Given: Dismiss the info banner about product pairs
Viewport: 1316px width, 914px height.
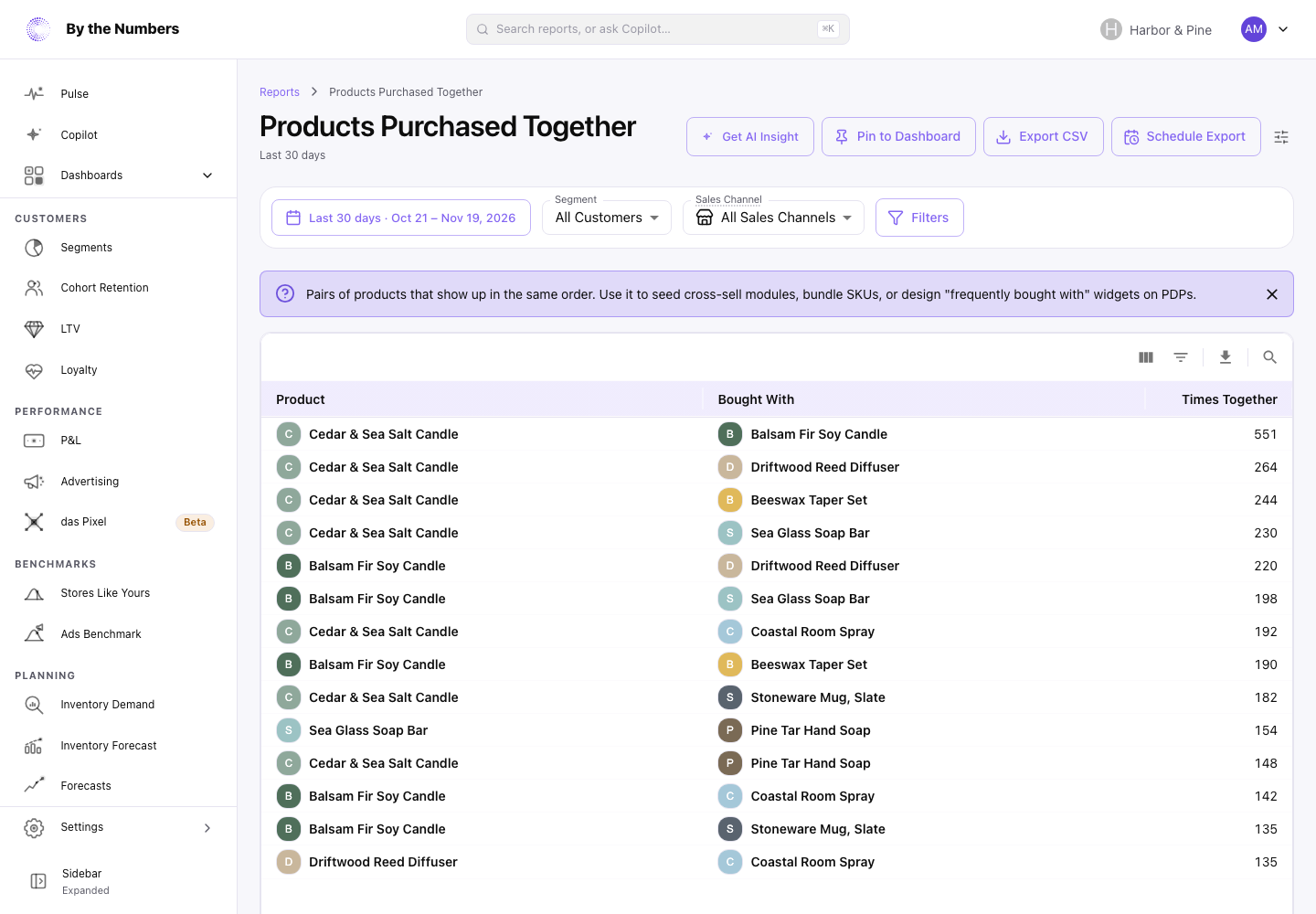Looking at the screenshot, I should 1272,294.
